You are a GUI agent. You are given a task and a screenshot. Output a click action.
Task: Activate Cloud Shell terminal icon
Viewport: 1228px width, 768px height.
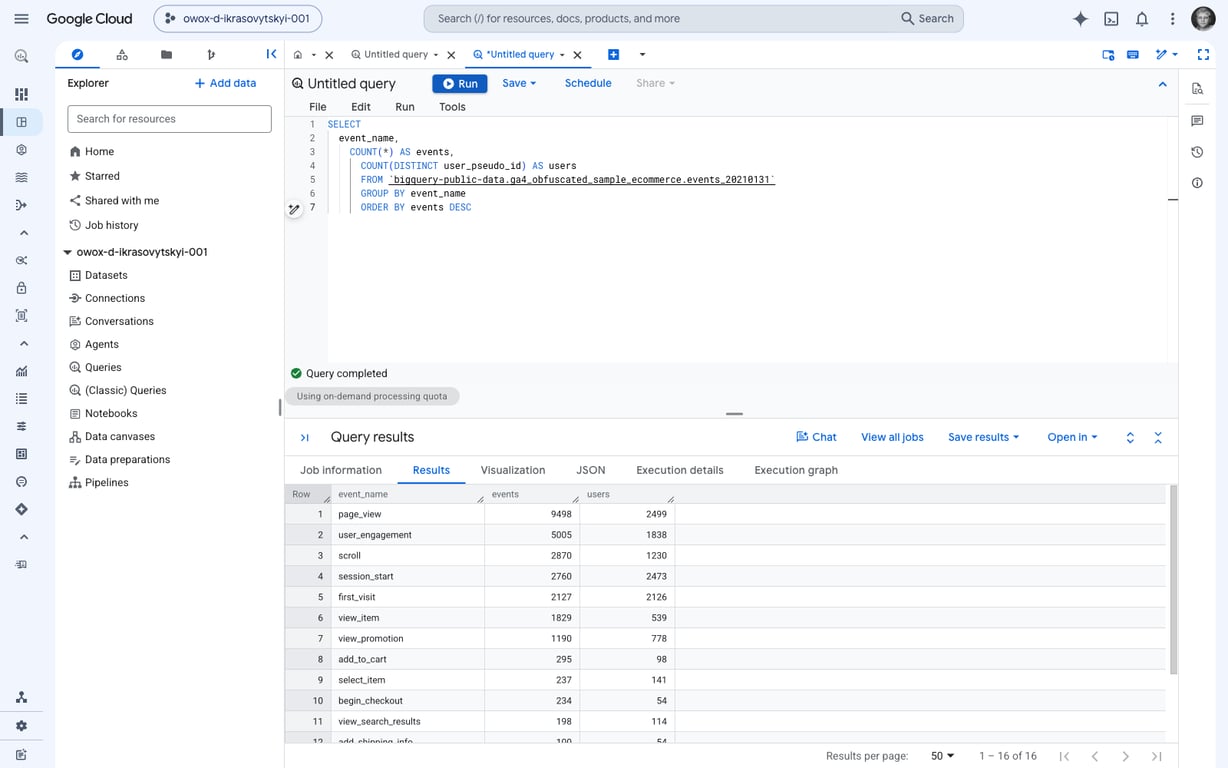pos(1111,19)
